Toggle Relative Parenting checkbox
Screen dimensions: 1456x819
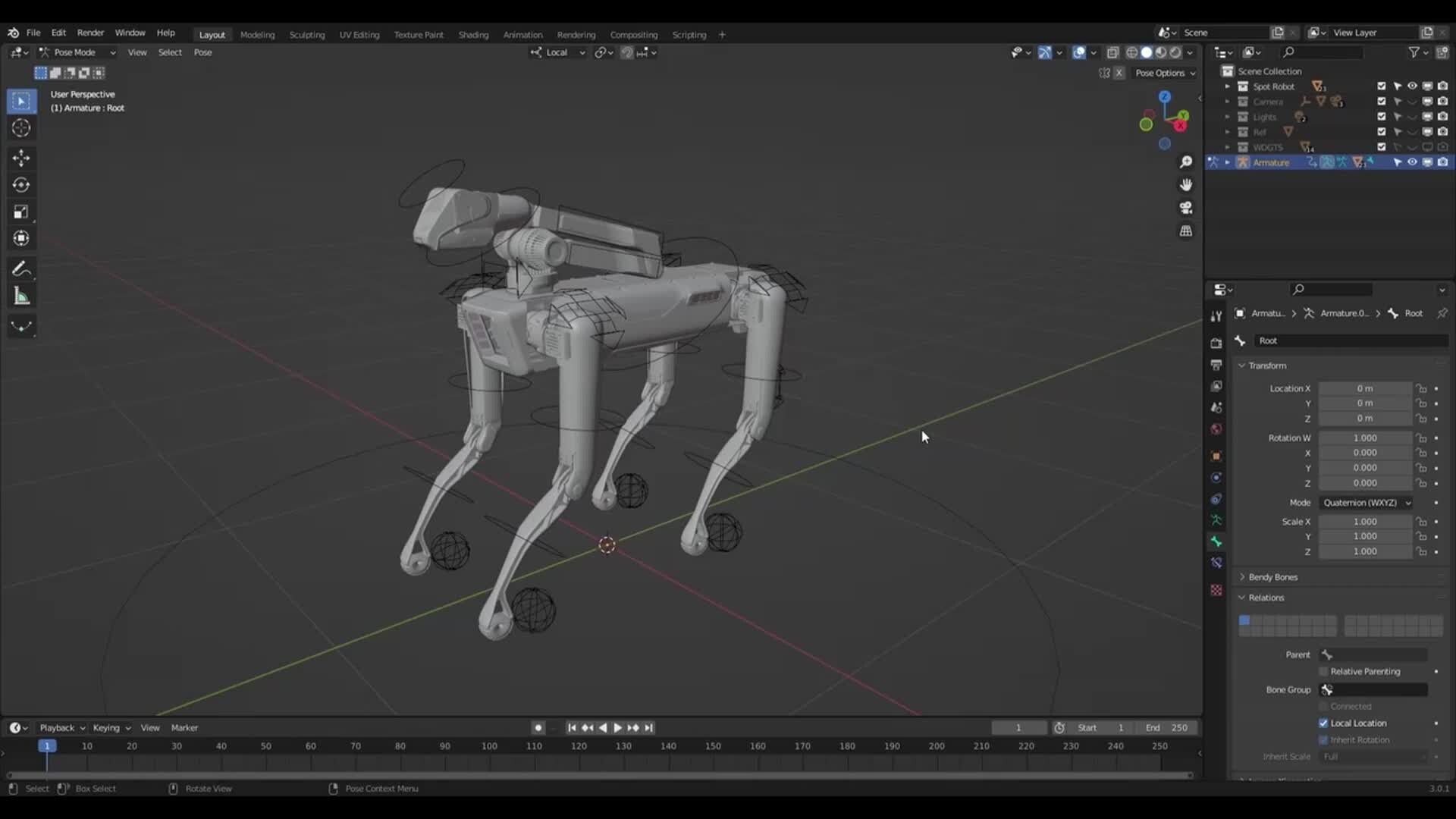(x=1324, y=671)
